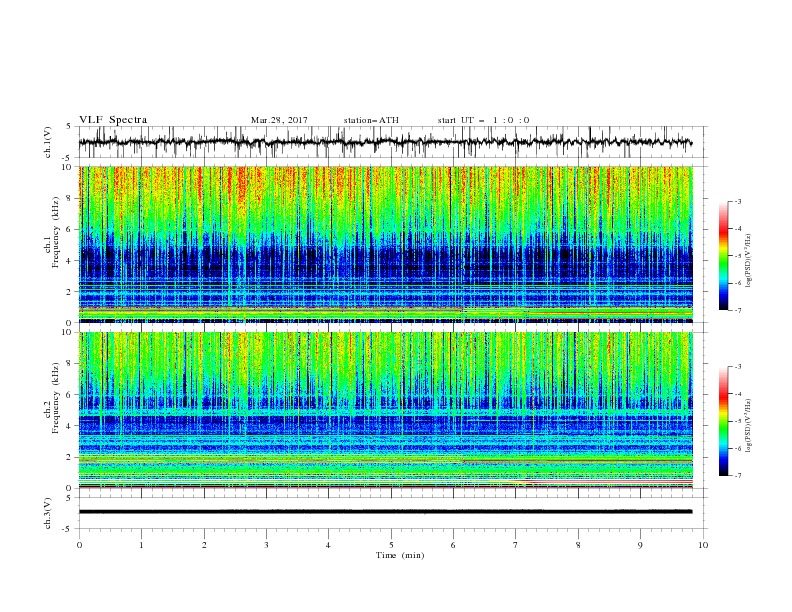
Task: Click the upper PSD color scale bar
Action: (x=724, y=255)
